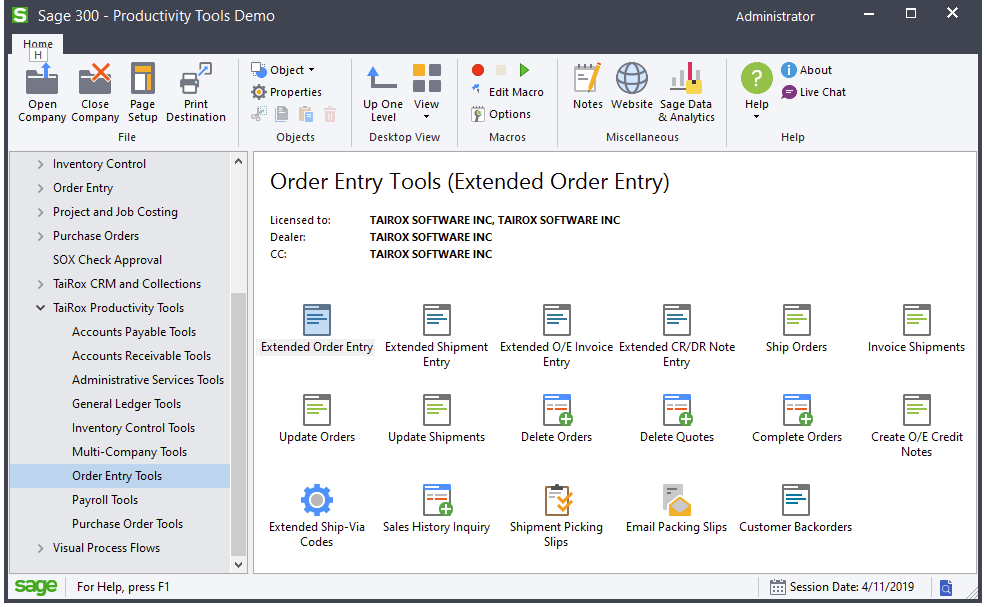Expand the Project and Job Costing node
Image resolution: width=986 pixels, height=607 pixels.
tap(40, 212)
